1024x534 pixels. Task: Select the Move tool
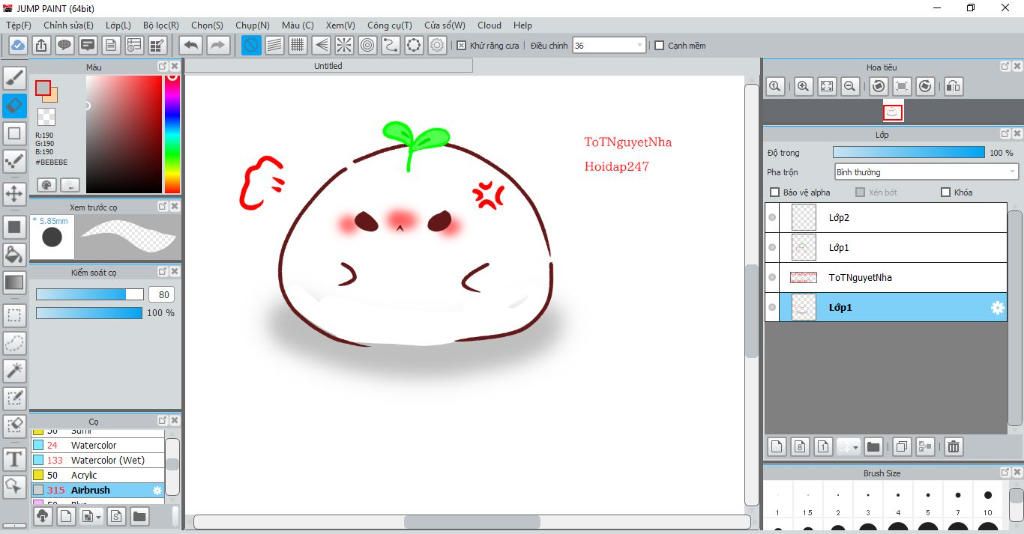(14, 194)
